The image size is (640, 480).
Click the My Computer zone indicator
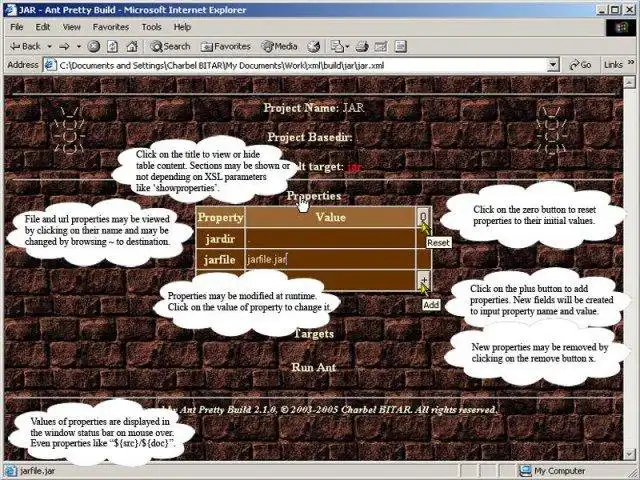[553, 471]
